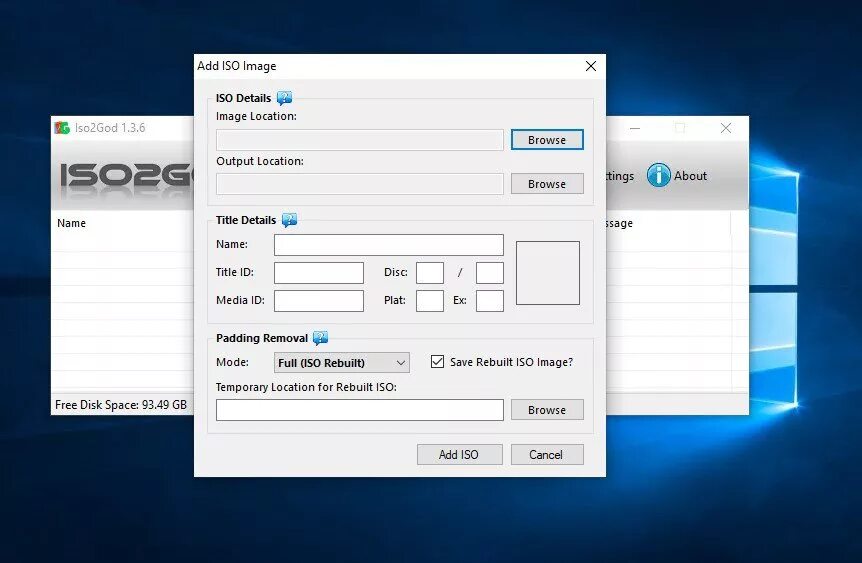Click the Name column header in Iso2God
This screenshot has height=563, width=862.
pos(71,223)
